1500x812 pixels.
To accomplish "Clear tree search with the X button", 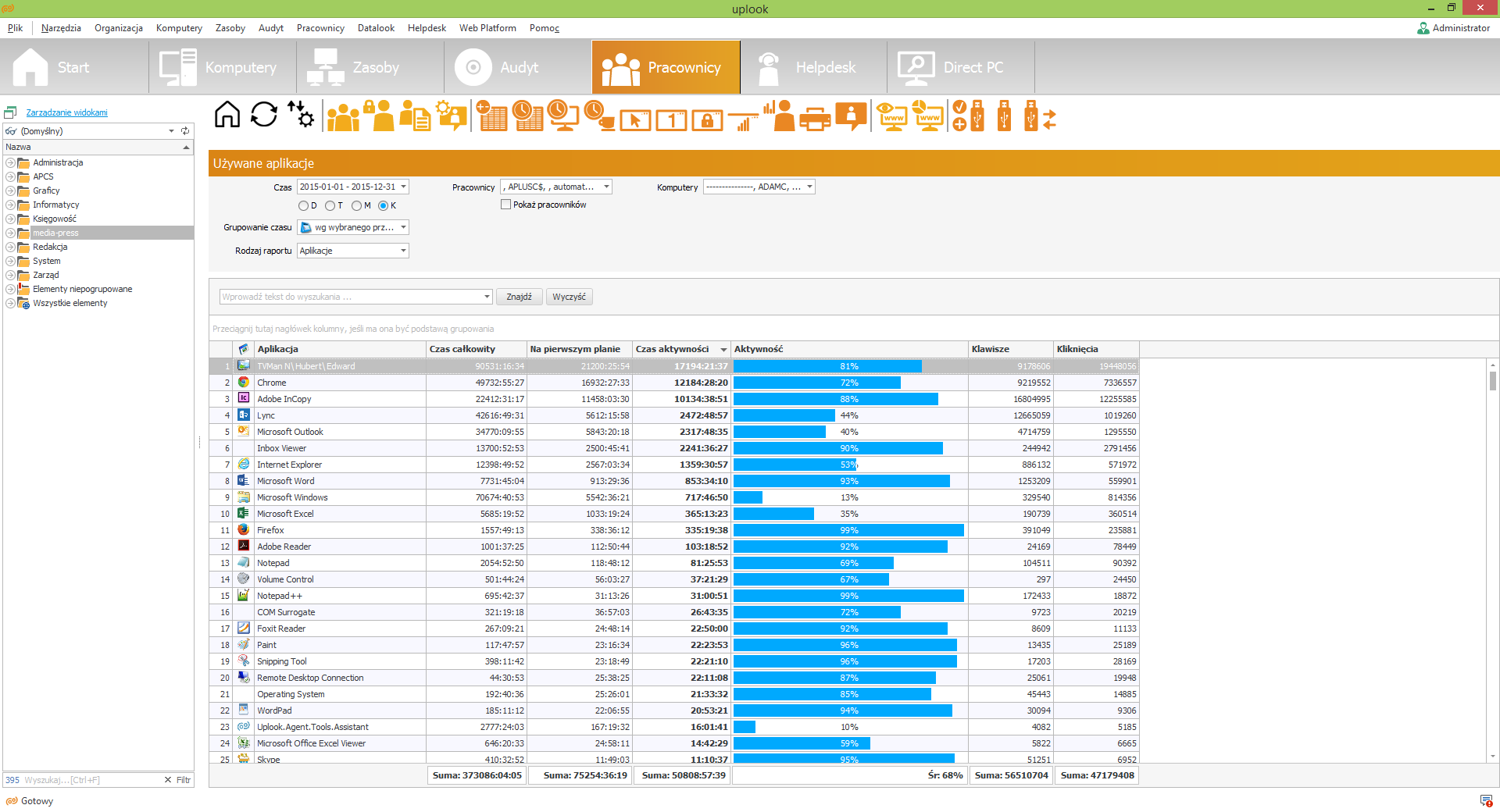I will point(167,780).
